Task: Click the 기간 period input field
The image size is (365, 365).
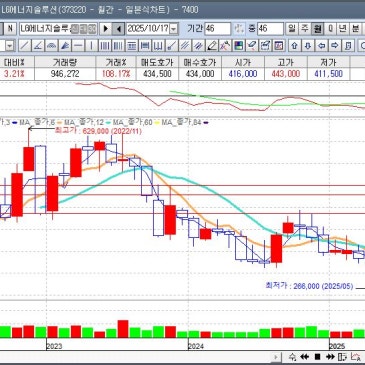Action: tap(217, 29)
